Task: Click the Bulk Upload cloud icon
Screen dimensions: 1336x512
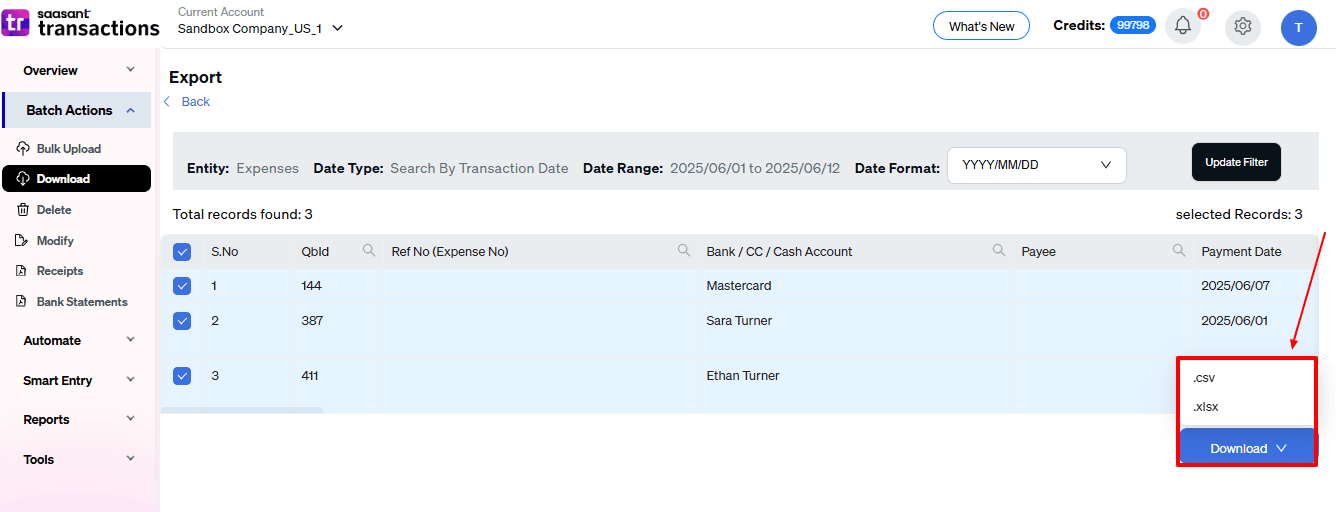Action: pyautogui.click(x=23, y=148)
